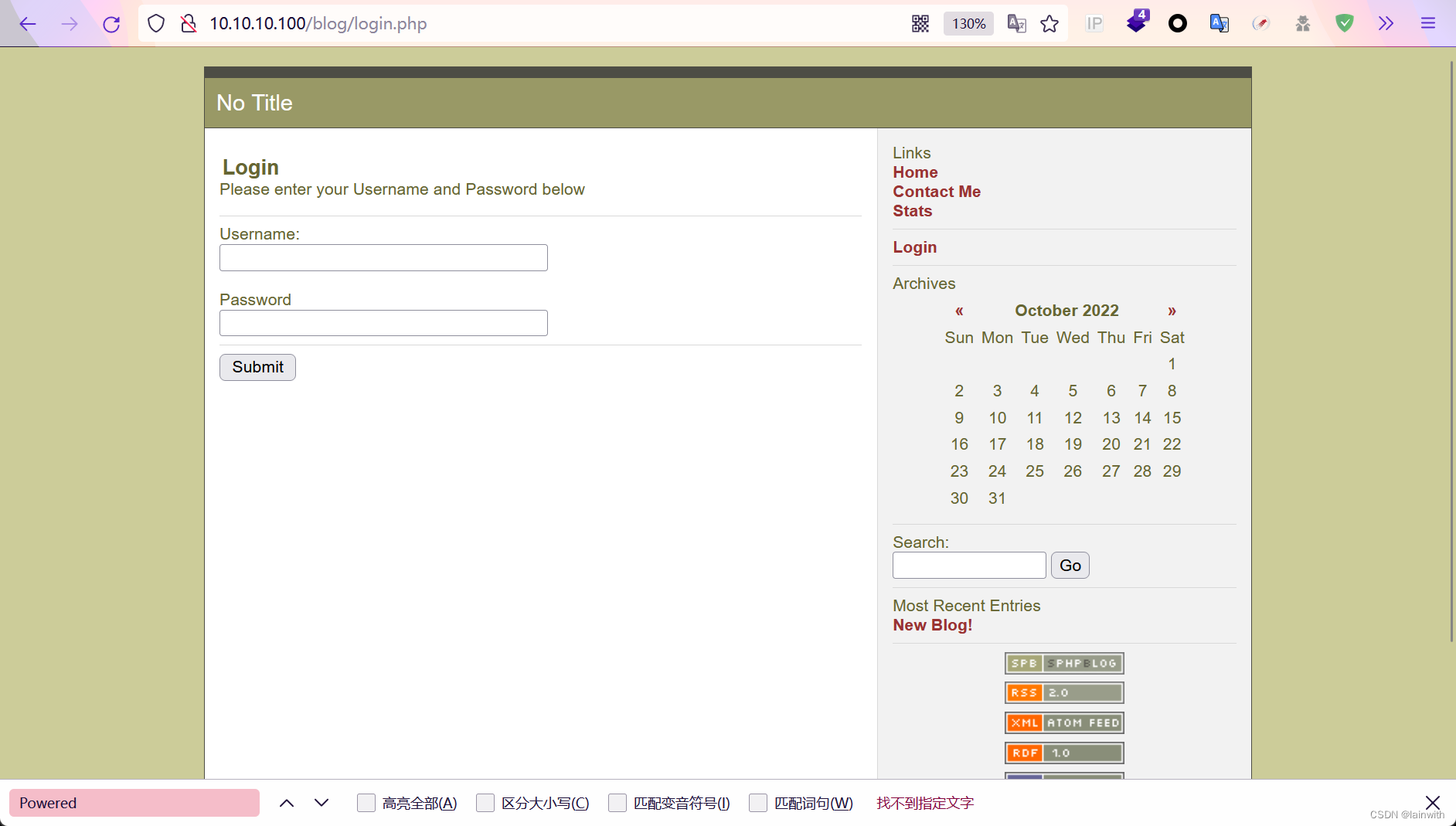
Task: Click the SPB SPHPBLOG badge
Action: coord(1064,664)
